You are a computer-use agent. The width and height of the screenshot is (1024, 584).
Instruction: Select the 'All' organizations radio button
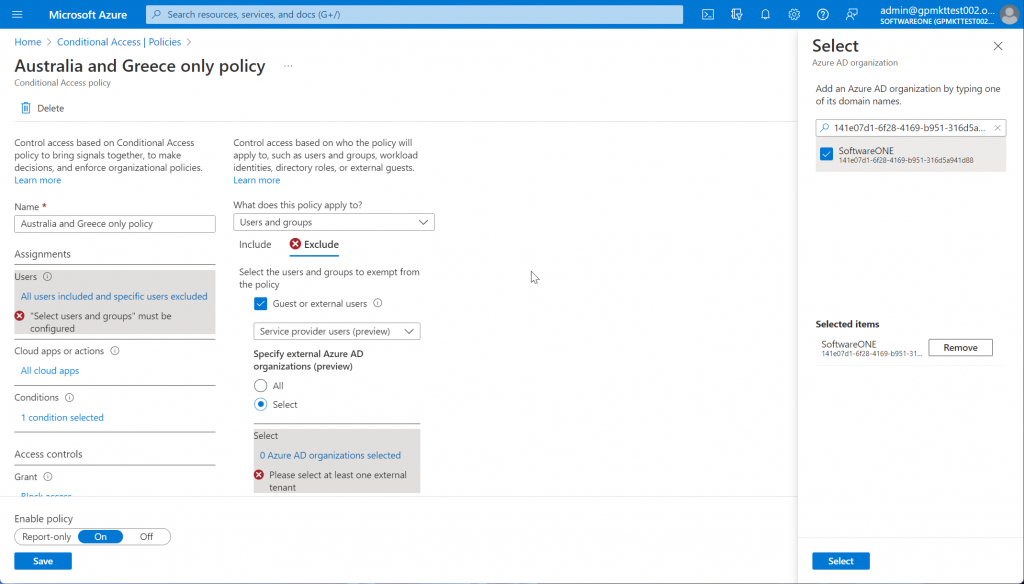tap(261, 385)
